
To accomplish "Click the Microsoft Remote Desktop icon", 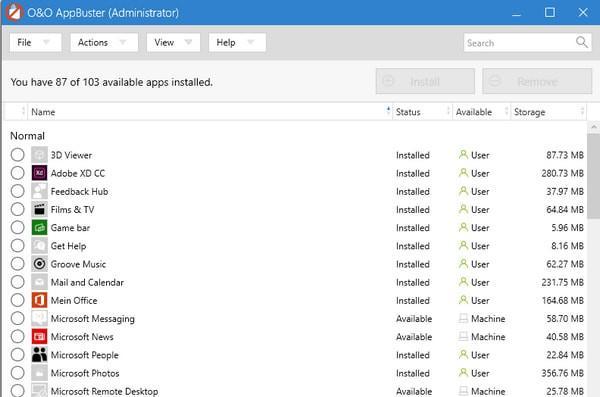I will [x=39, y=390].
